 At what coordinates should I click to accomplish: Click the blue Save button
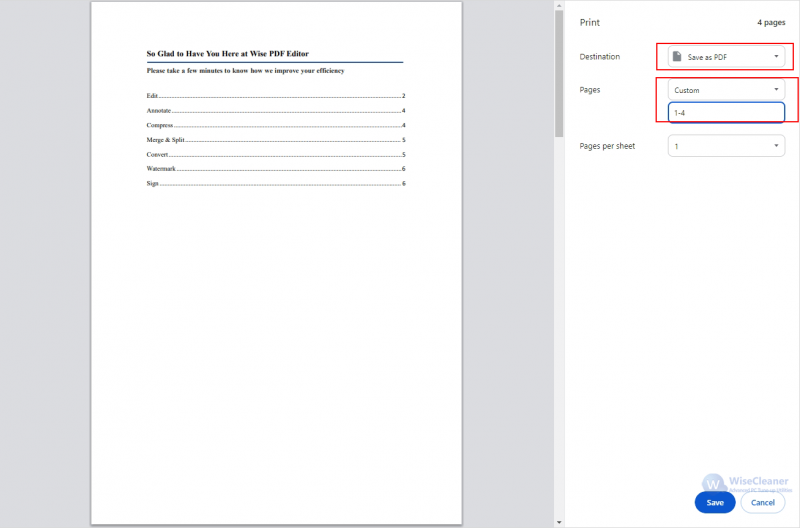click(715, 502)
